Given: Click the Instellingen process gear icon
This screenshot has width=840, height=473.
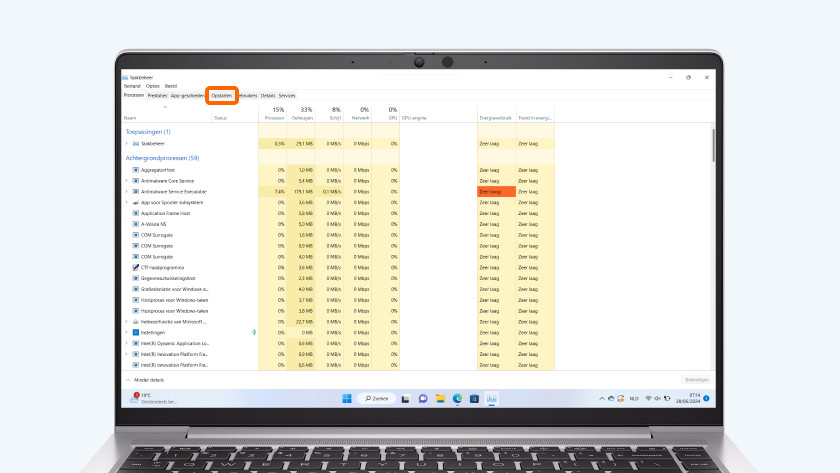Looking at the screenshot, I should (x=135, y=333).
